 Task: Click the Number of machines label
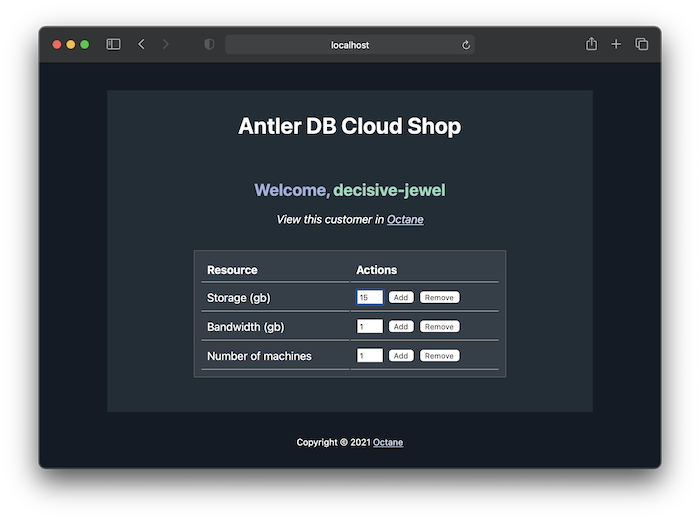259,356
